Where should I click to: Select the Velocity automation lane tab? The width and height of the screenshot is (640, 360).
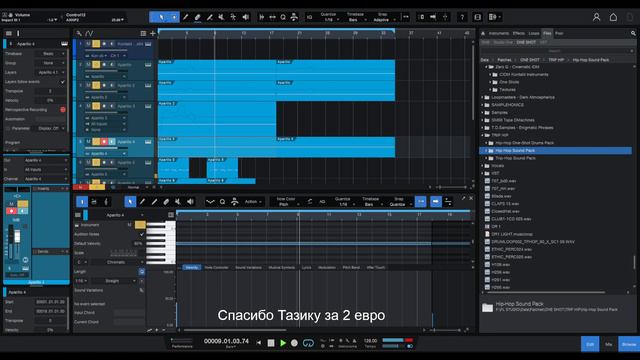(x=191, y=267)
